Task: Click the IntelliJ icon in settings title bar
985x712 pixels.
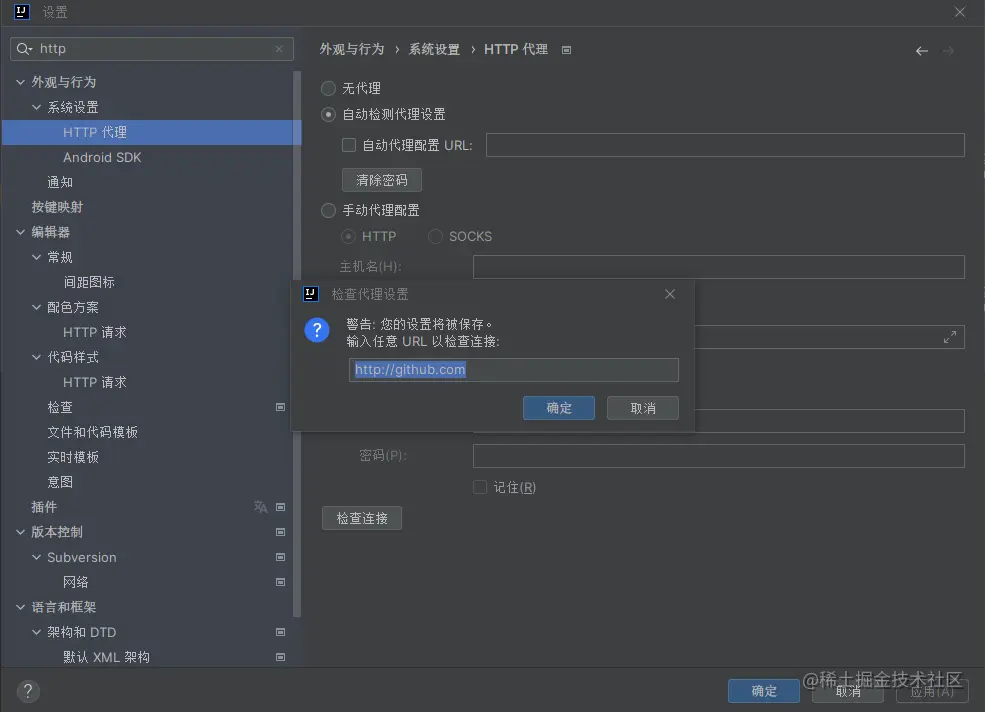Action: tap(22, 12)
